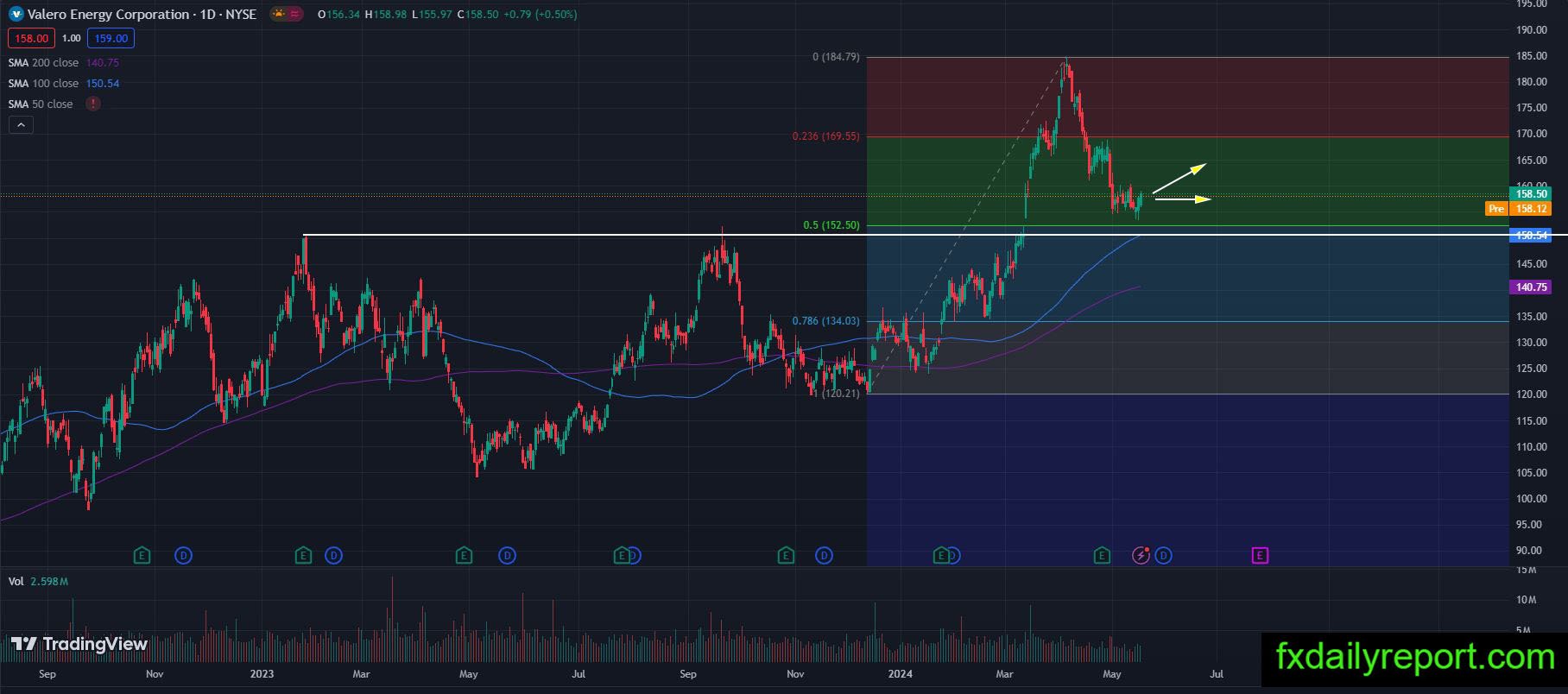
Task: Click the Vol 2.598M volume legend
Action: coord(38,582)
